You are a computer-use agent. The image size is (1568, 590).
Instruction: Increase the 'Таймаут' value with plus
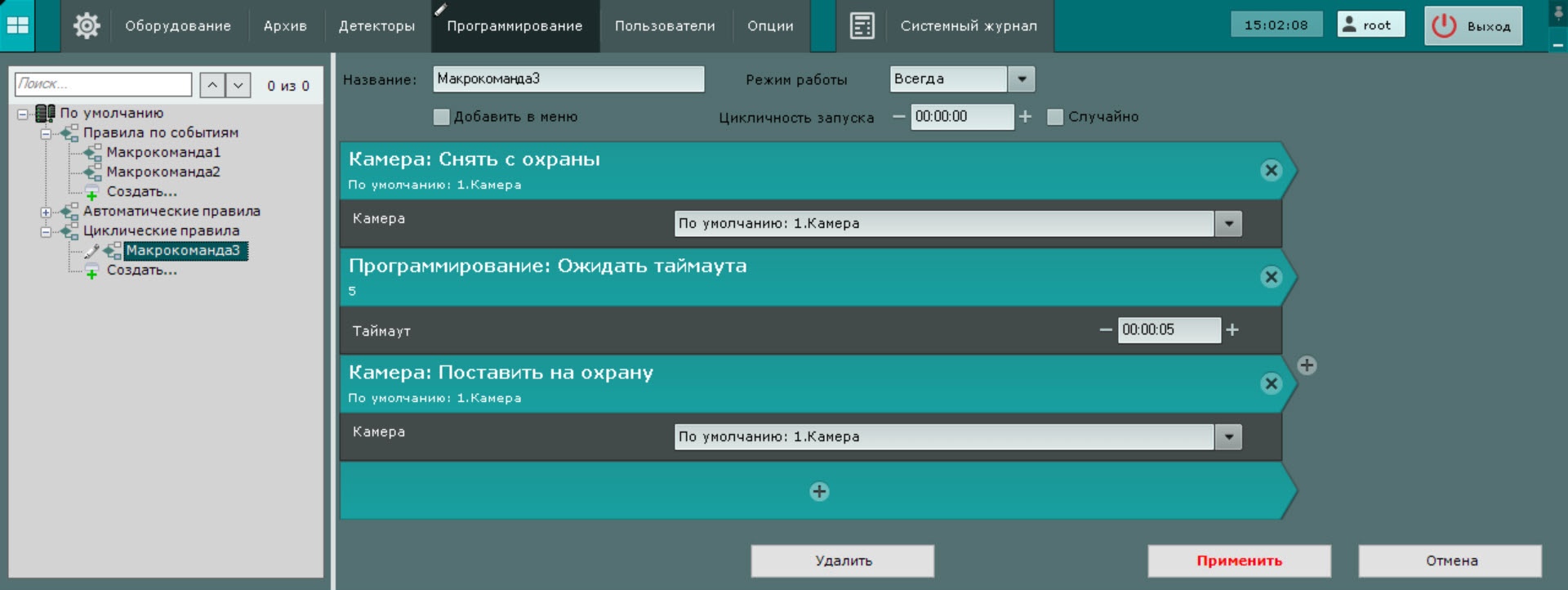coord(1232,329)
